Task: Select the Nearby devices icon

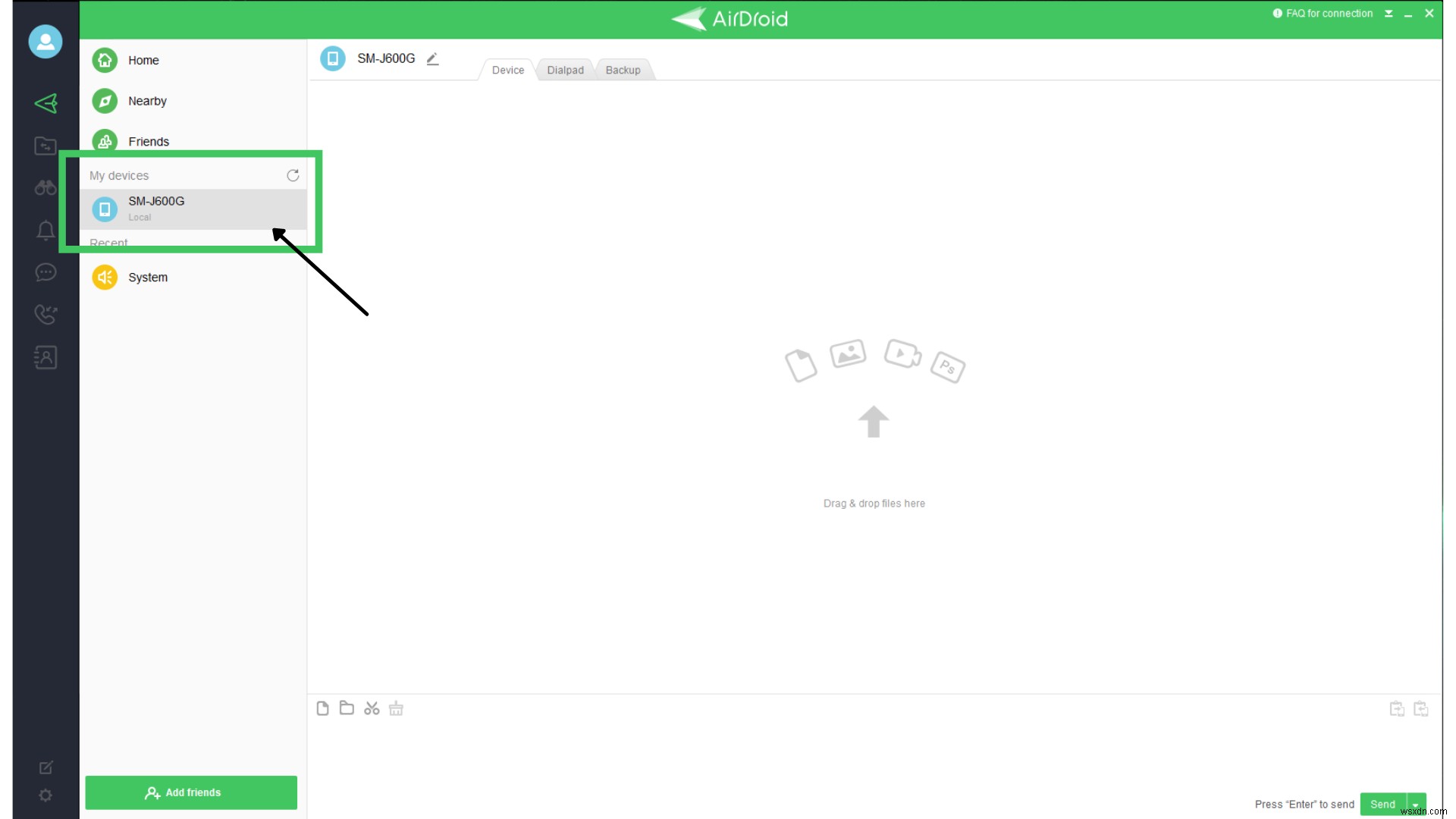Action: [x=105, y=100]
